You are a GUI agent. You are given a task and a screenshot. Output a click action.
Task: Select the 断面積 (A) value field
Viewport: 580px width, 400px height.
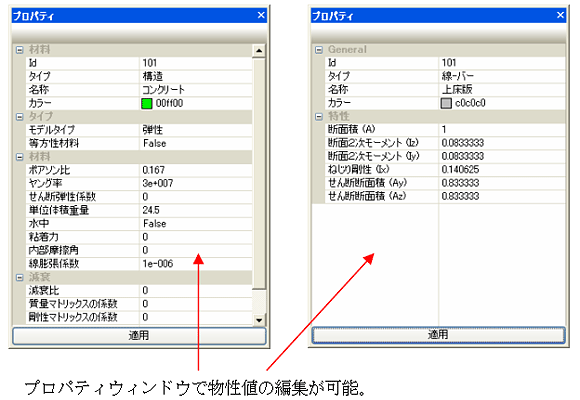tap(502, 130)
